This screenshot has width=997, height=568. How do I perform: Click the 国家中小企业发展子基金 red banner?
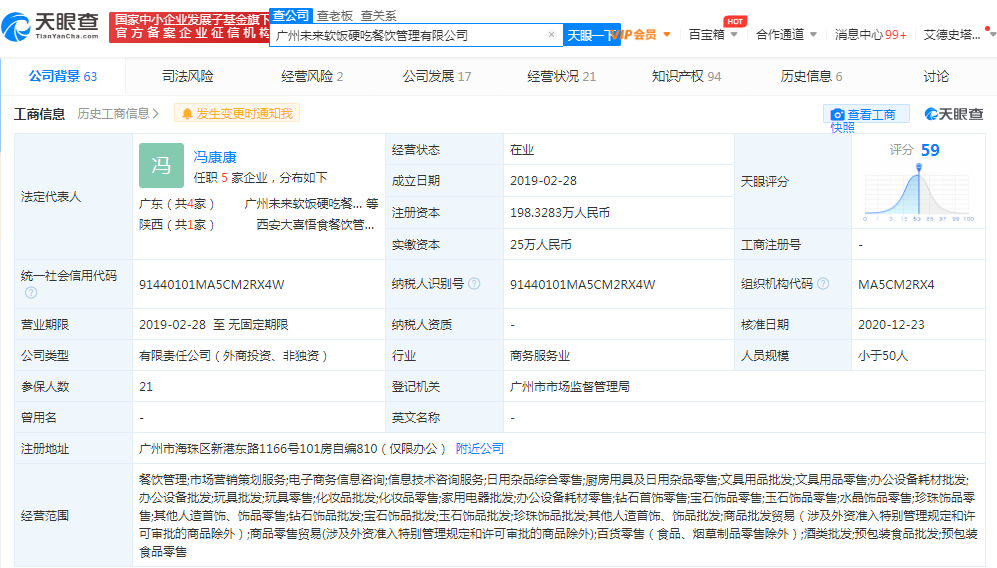(x=189, y=27)
